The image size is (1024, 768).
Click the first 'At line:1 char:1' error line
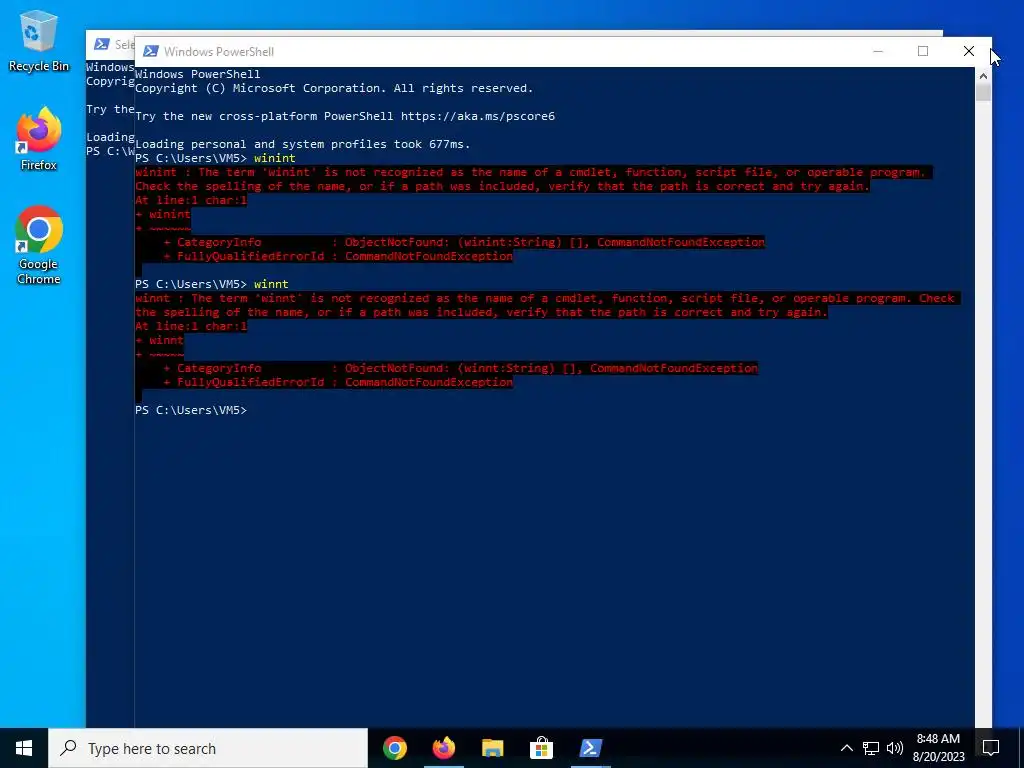[191, 200]
